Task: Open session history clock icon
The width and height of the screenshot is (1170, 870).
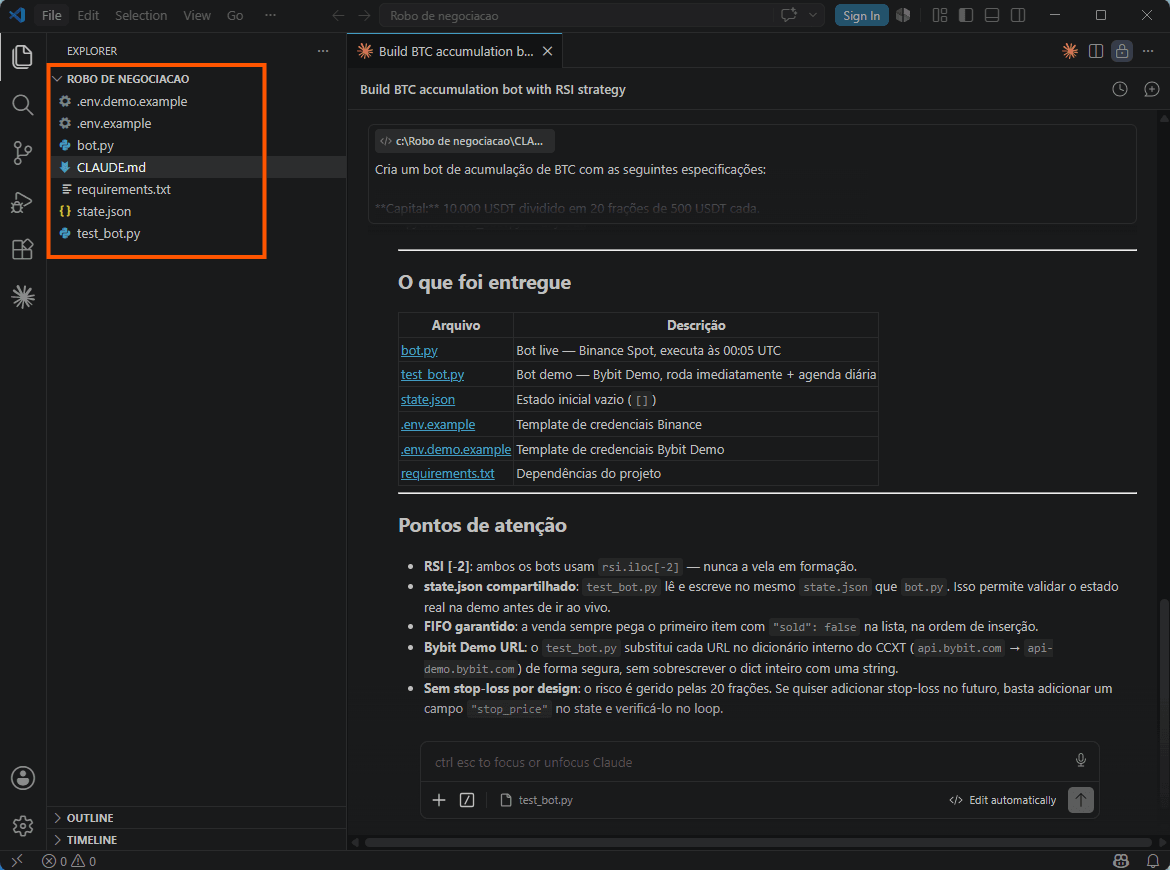Action: (1119, 90)
